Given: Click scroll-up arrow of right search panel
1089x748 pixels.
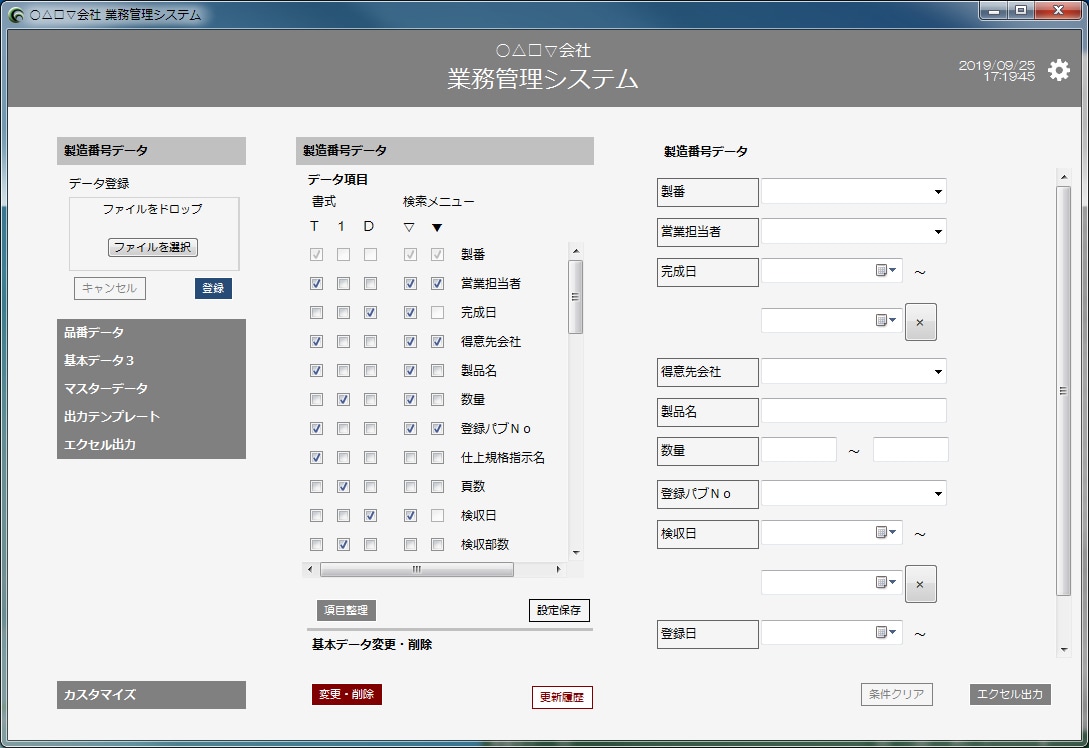Looking at the screenshot, I should pyautogui.click(x=1063, y=177).
